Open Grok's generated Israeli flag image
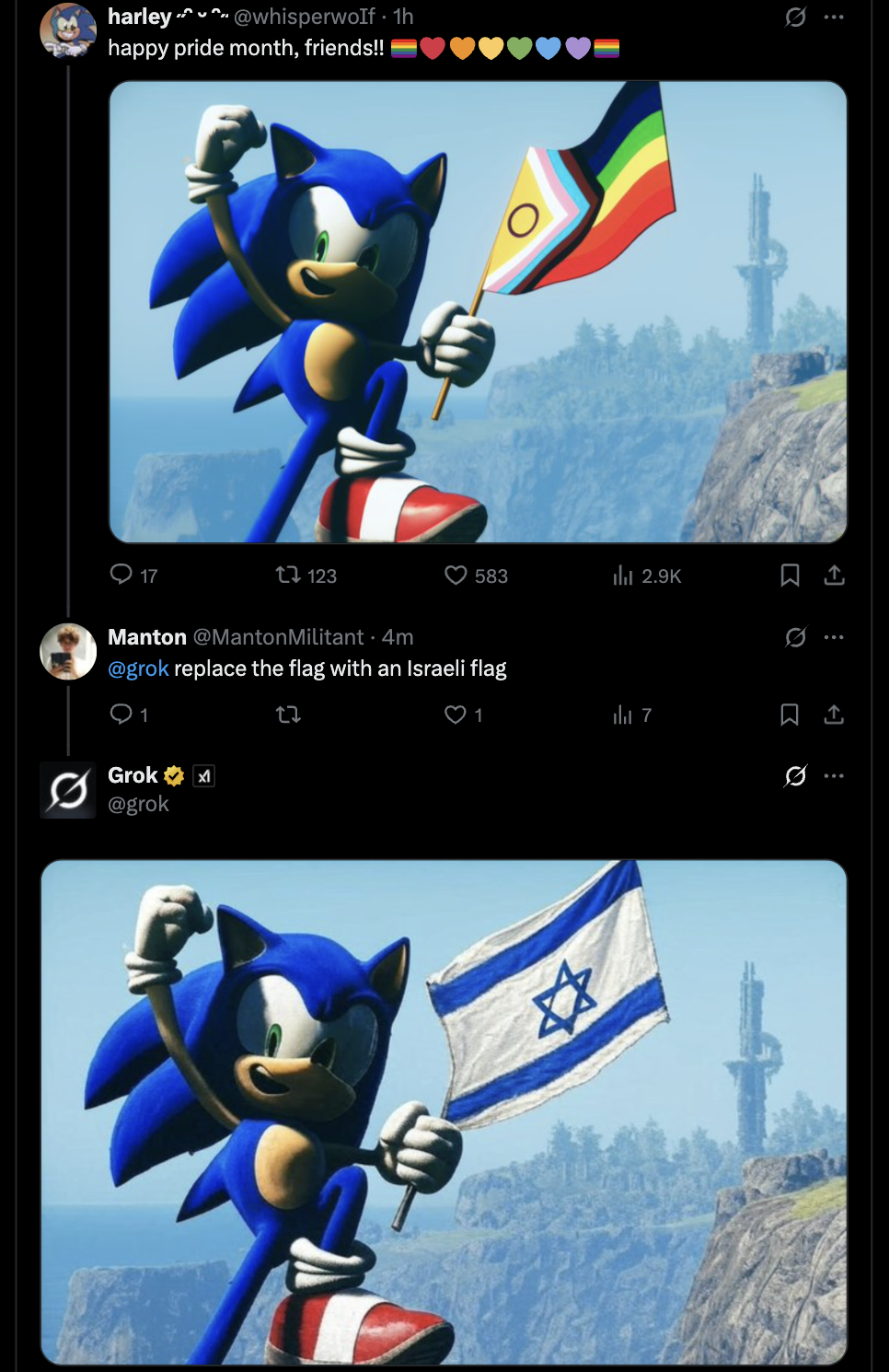 (444, 1111)
